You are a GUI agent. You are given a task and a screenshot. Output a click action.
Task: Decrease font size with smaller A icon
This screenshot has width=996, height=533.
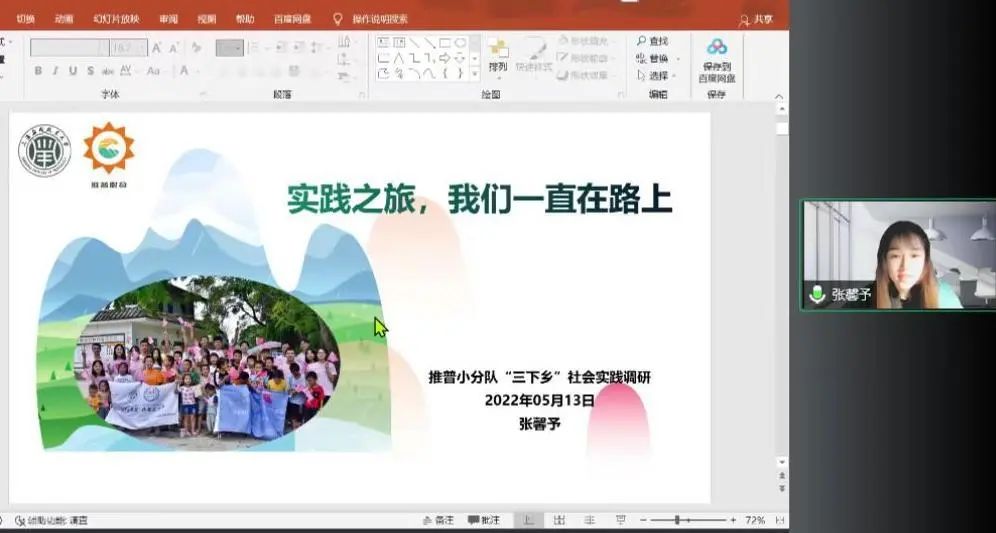(x=173, y=48)
